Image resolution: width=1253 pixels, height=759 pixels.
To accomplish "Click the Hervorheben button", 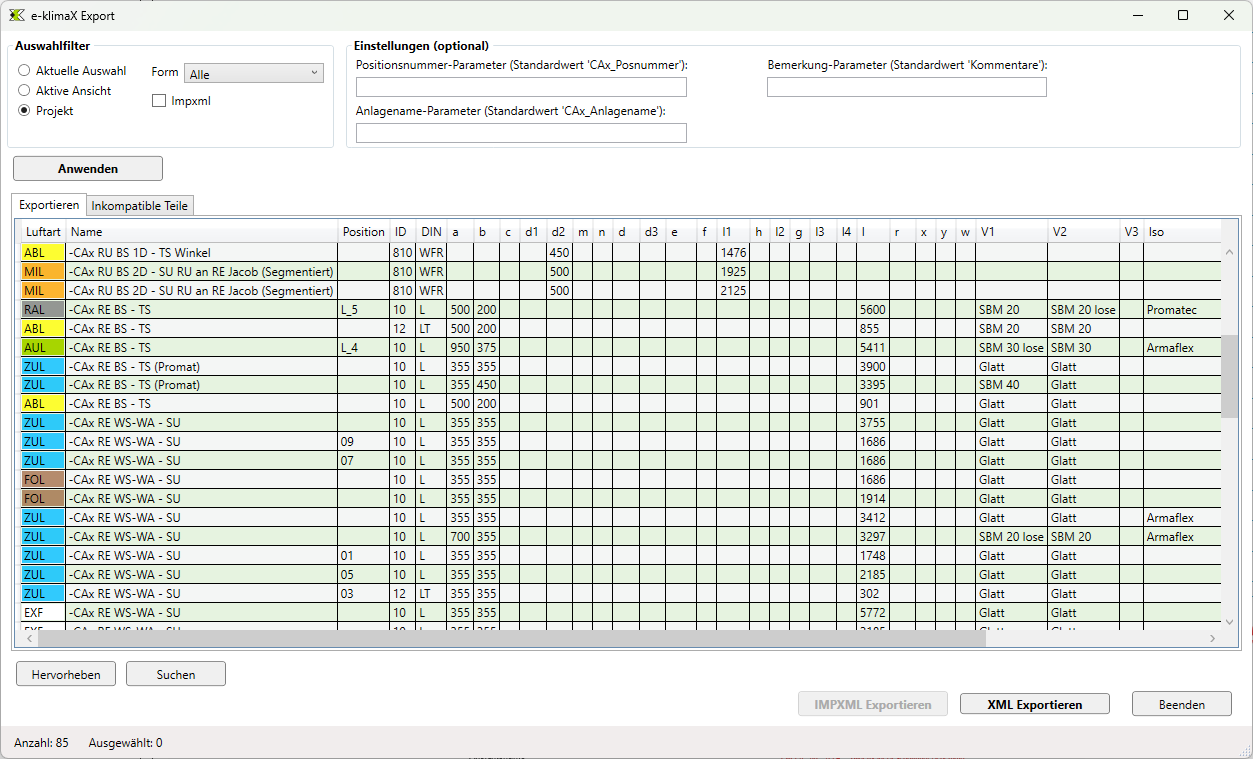I will 66,674.
